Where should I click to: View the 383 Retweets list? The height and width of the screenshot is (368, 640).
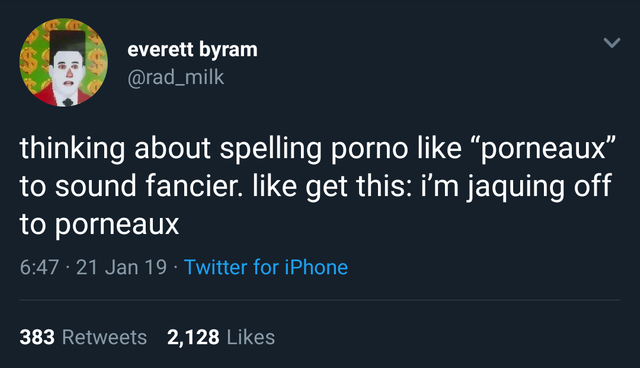83,337
